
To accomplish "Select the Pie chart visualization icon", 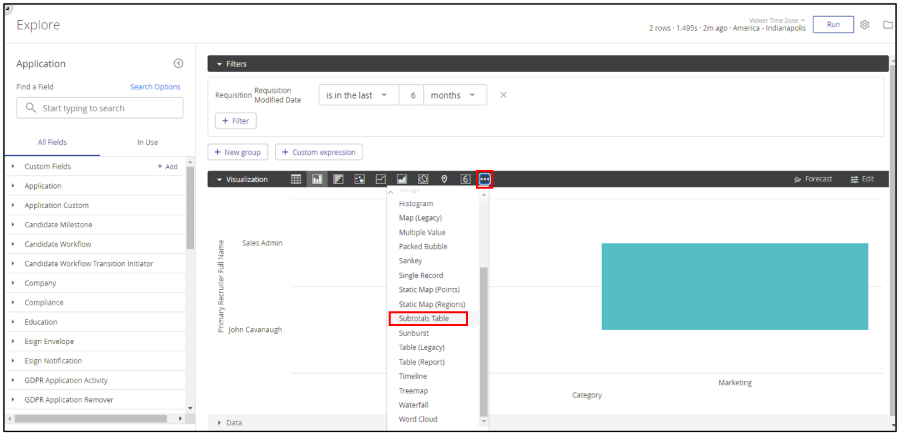I will pos(423,179).
